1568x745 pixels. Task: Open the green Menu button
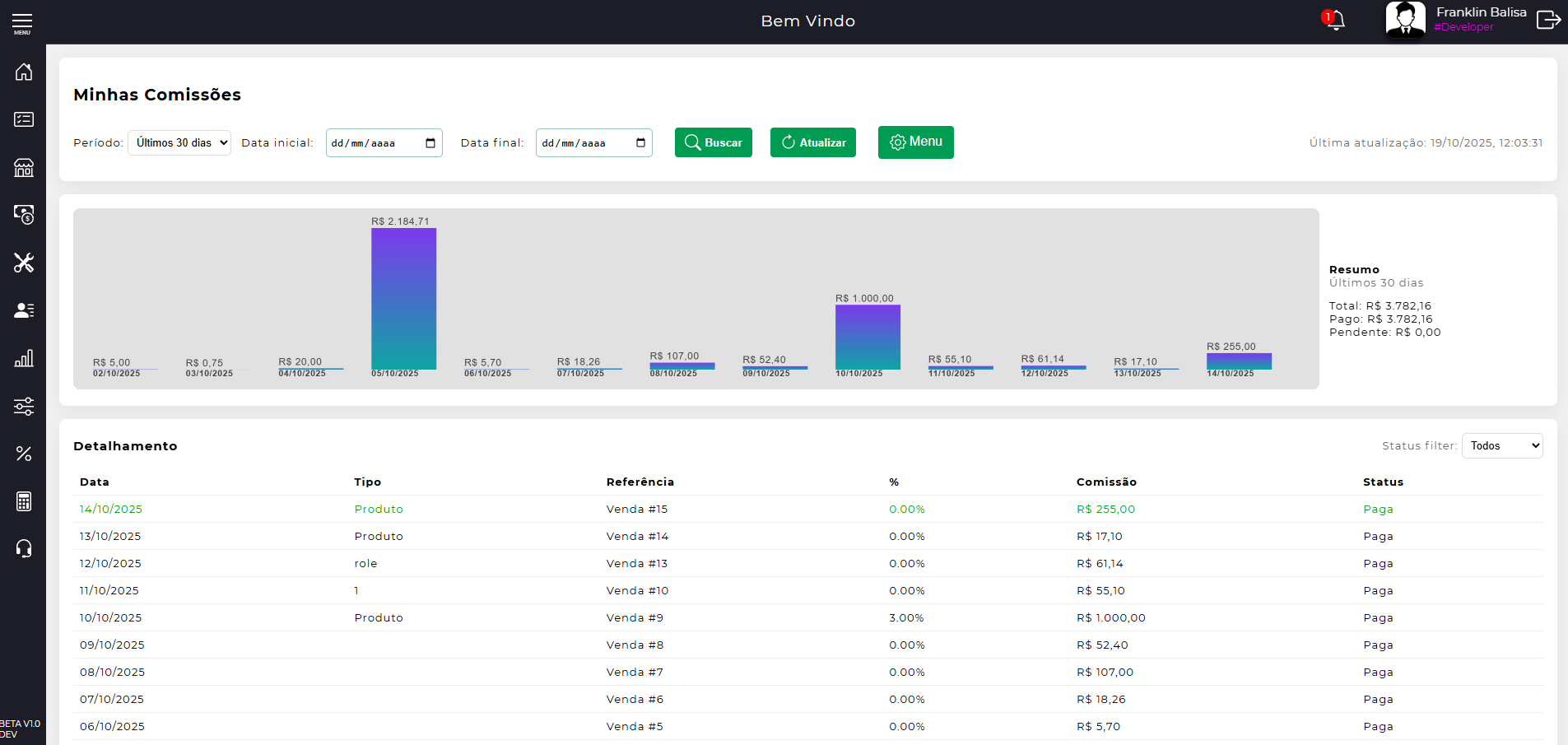pyautogui.click(x=915, y=142)
